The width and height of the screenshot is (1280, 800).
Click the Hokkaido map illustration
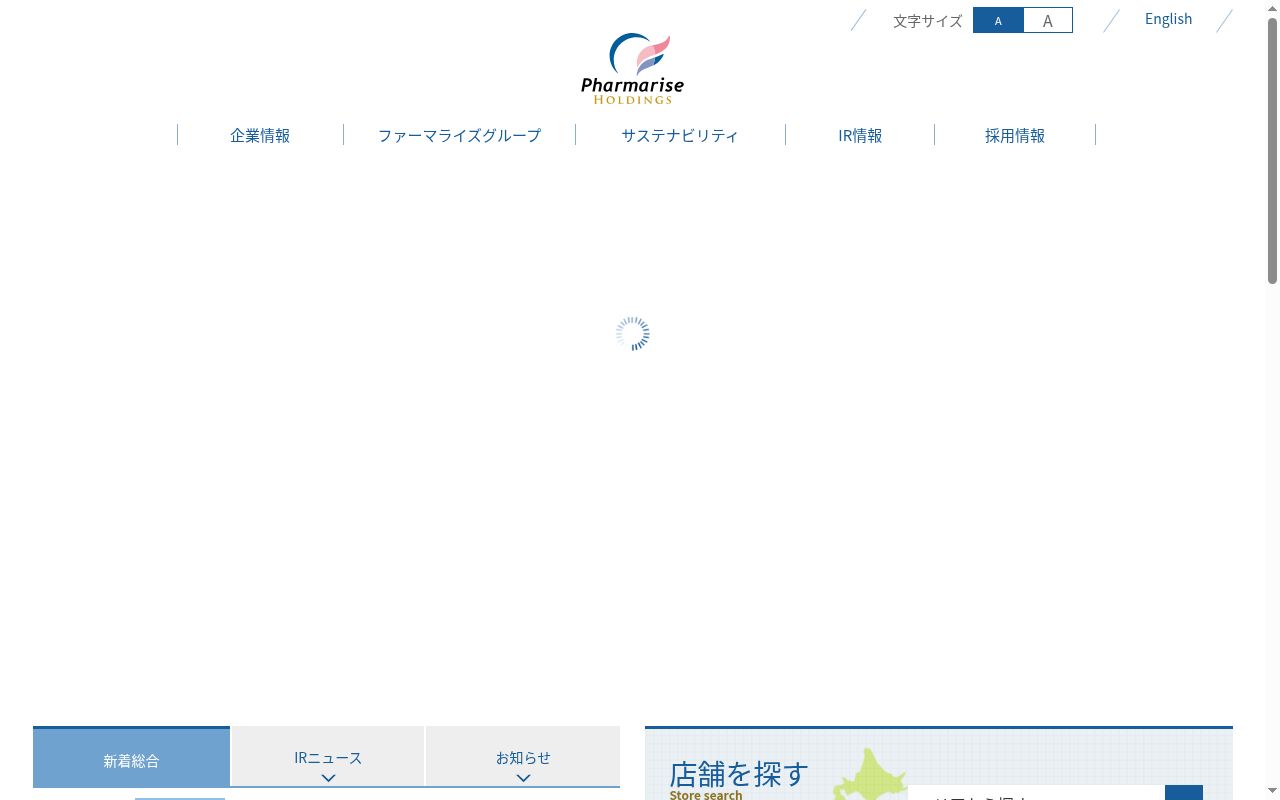pyautogui.click(x=870, y=774)
